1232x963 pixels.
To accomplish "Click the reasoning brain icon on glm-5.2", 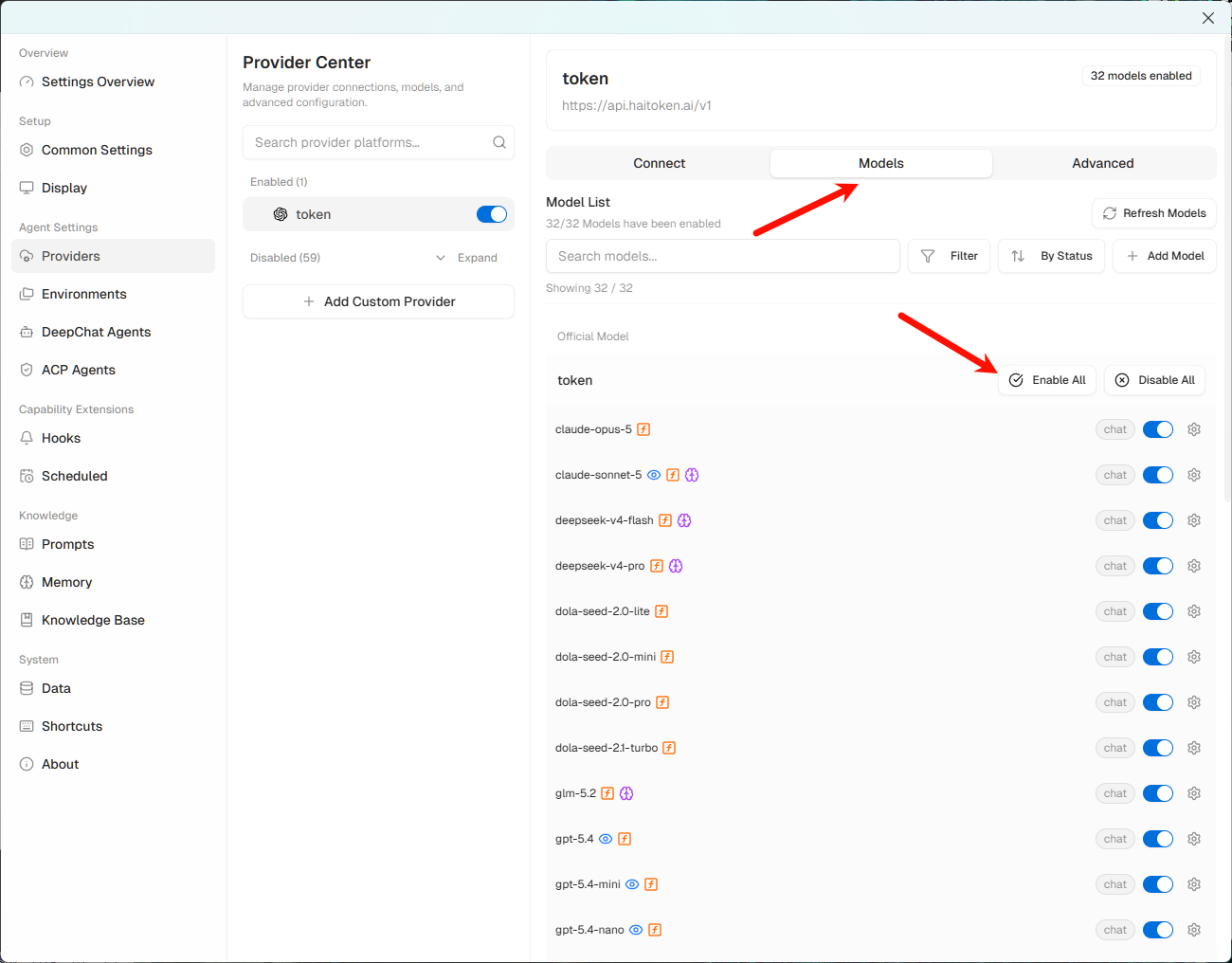I will pos(626,793).
